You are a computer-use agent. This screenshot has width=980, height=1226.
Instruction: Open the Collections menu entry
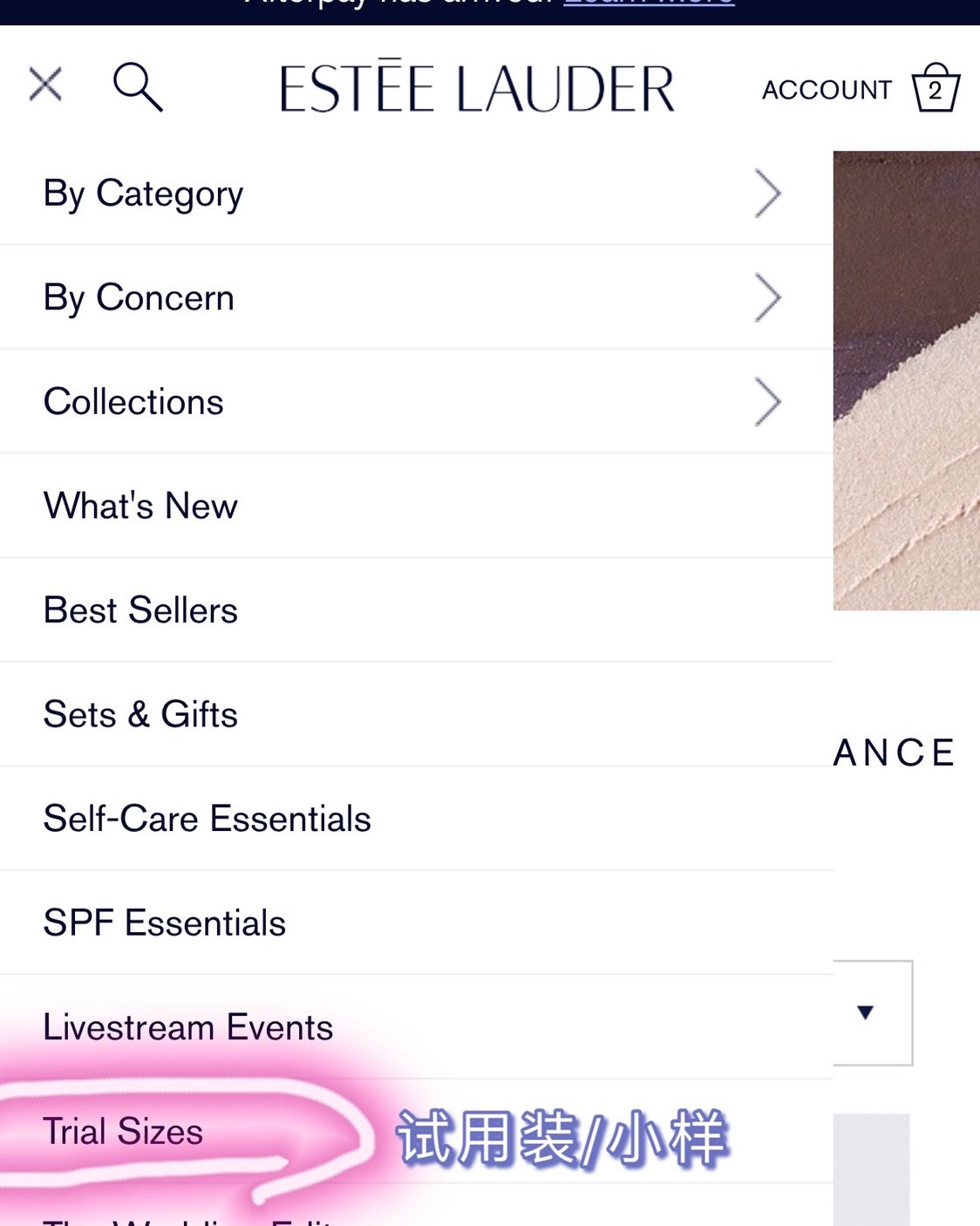[x=134, y=402]
